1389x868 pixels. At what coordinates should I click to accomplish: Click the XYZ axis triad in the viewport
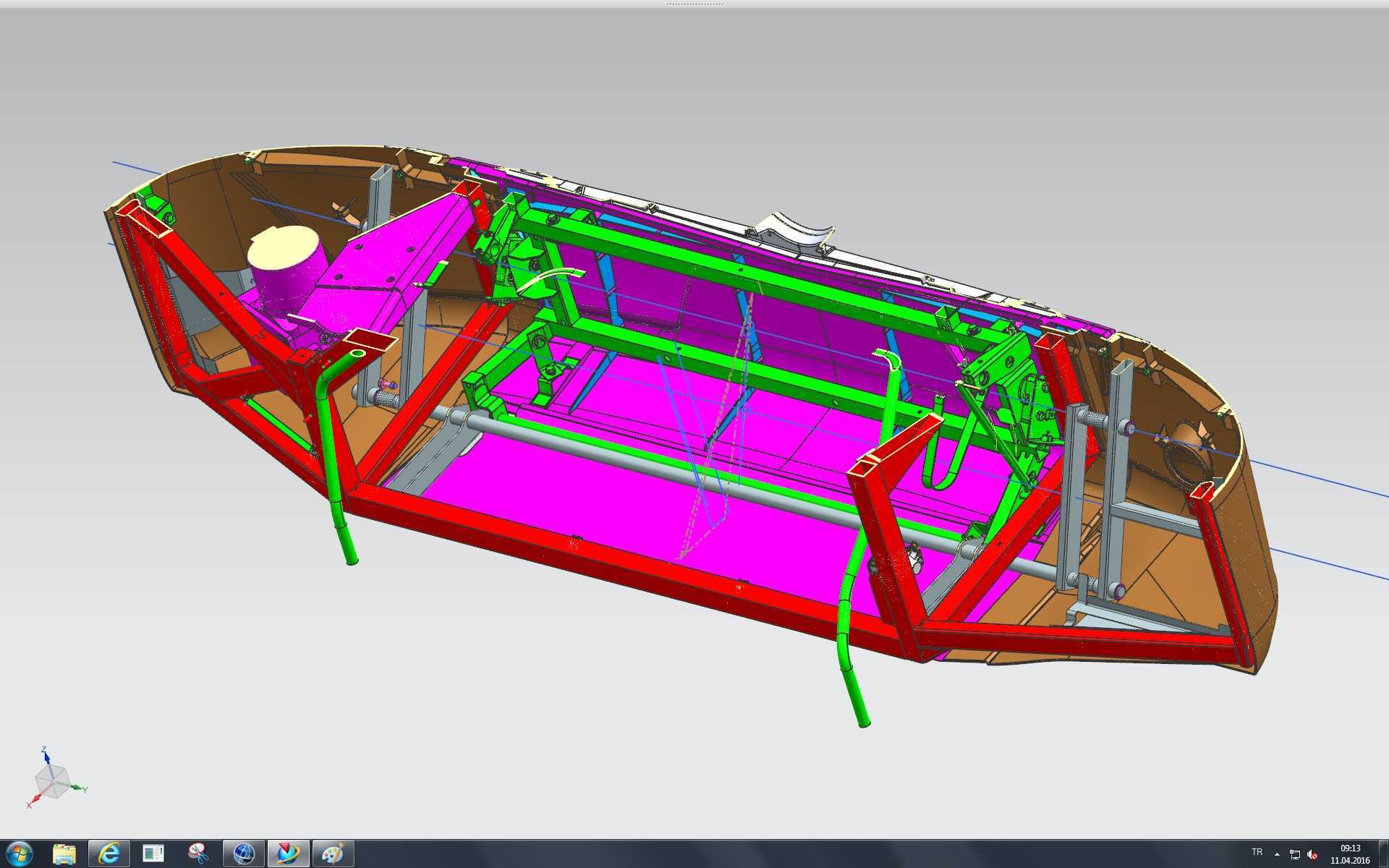tap(55, 778)
